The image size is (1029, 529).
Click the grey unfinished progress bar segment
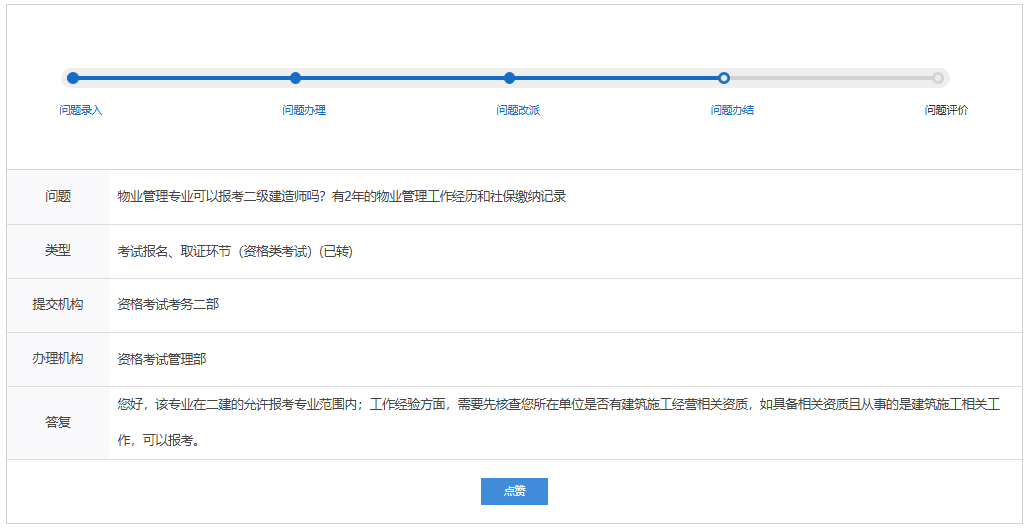pos(830,78)
